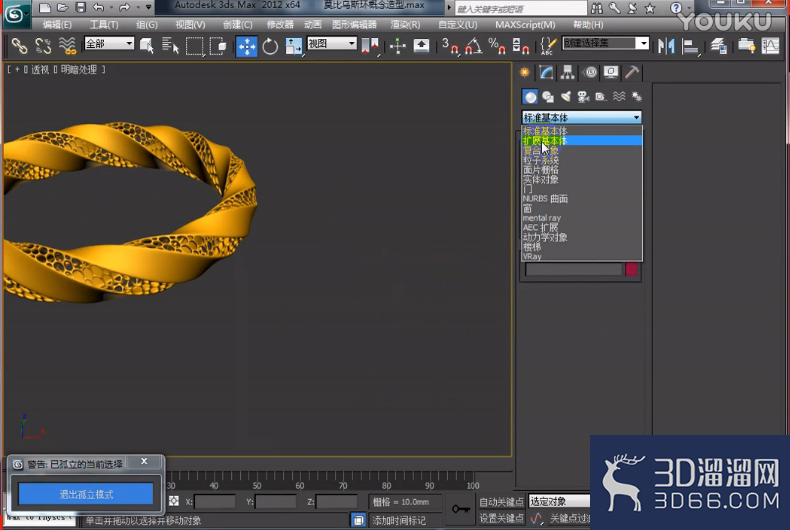
Task: Activate the Select and Rotate tool
Action: [270, 46]
